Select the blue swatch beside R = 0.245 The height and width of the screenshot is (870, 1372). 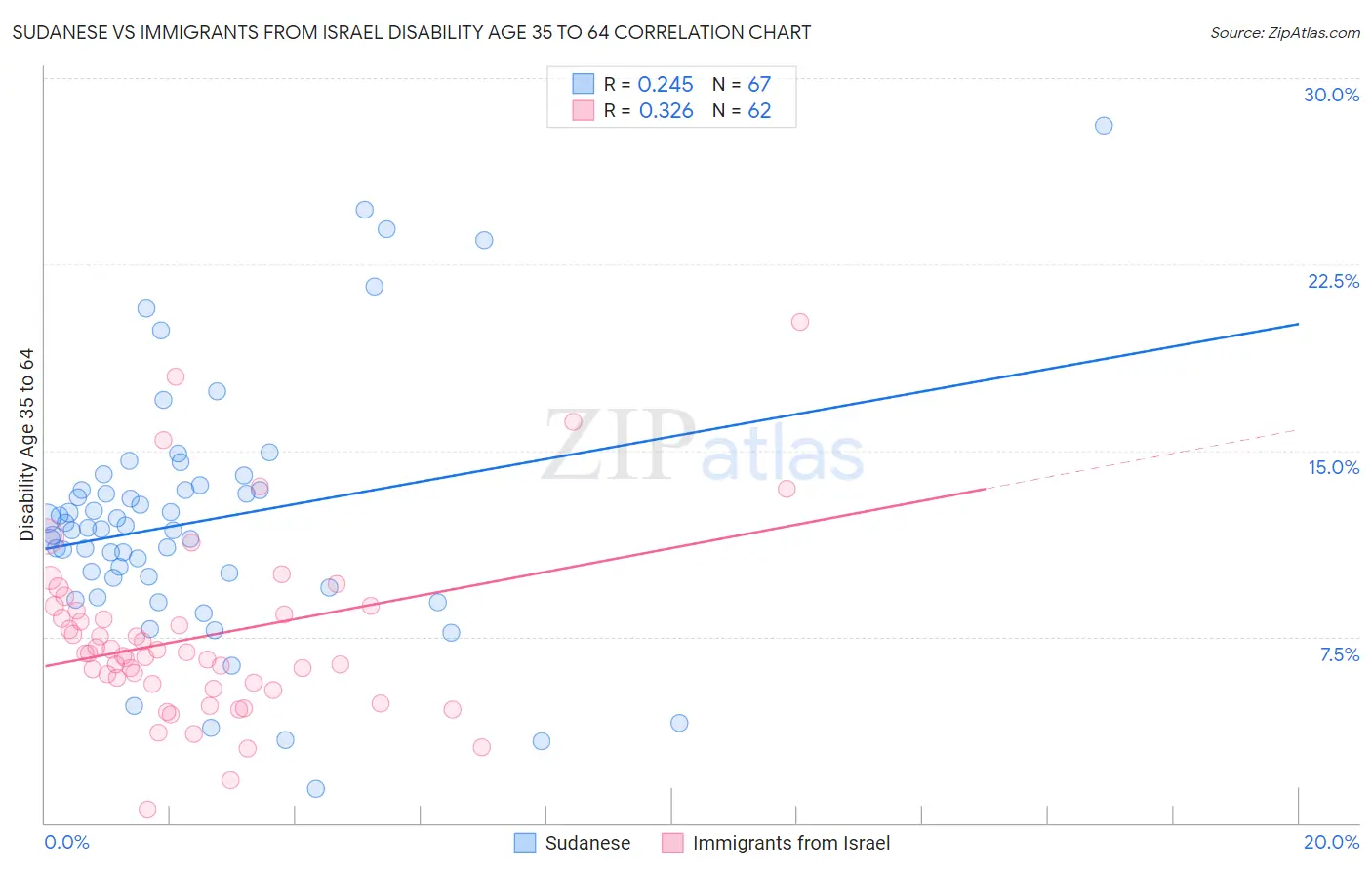pyautogui.click(x=584, y=84)
